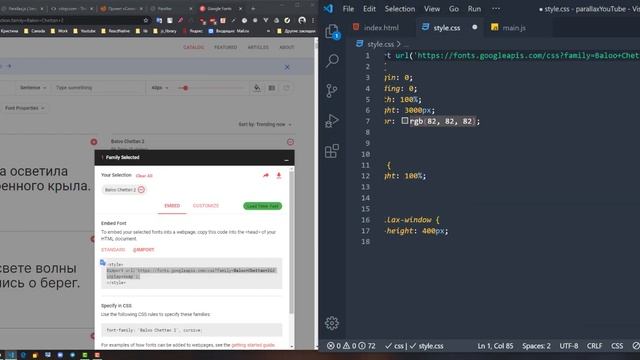Click the errors and warnings status bar indicator
Screen dimensions: 640x360
351,346
